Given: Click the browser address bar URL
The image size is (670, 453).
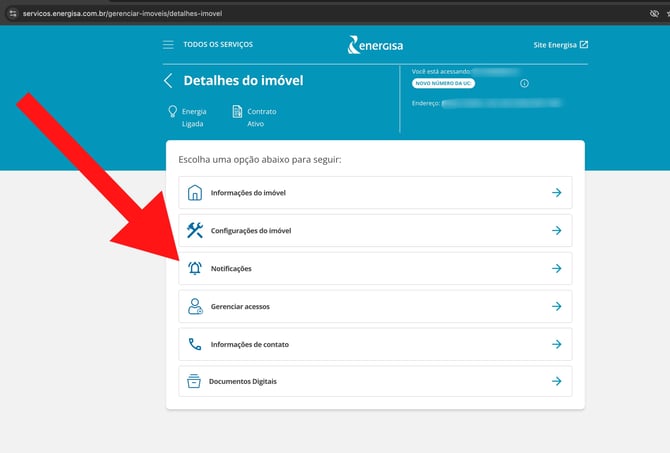Looking at the screenshot, I should click(x=122, y=13).
